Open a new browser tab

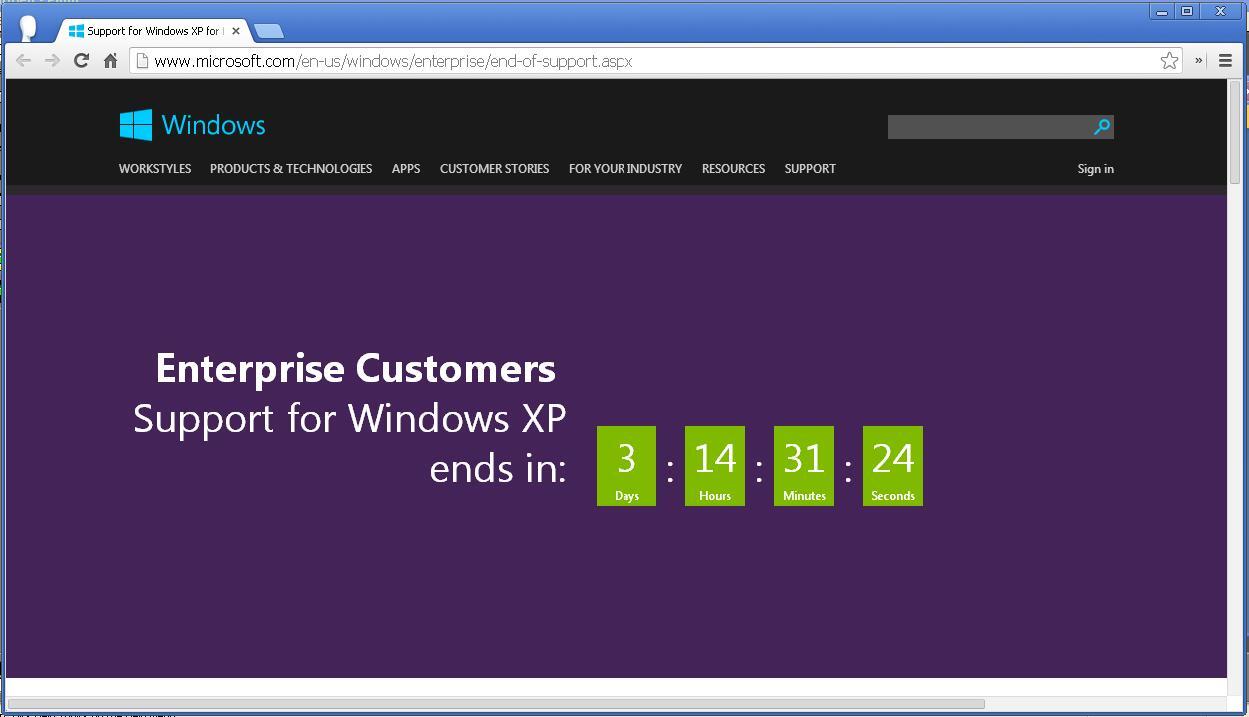pyautogui.click(x=268, y=31)
